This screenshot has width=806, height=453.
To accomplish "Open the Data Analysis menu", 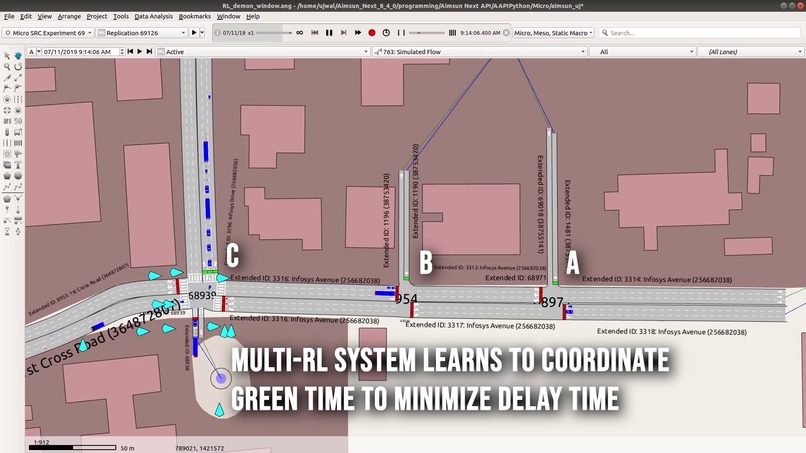I will [x=153, y=16].
